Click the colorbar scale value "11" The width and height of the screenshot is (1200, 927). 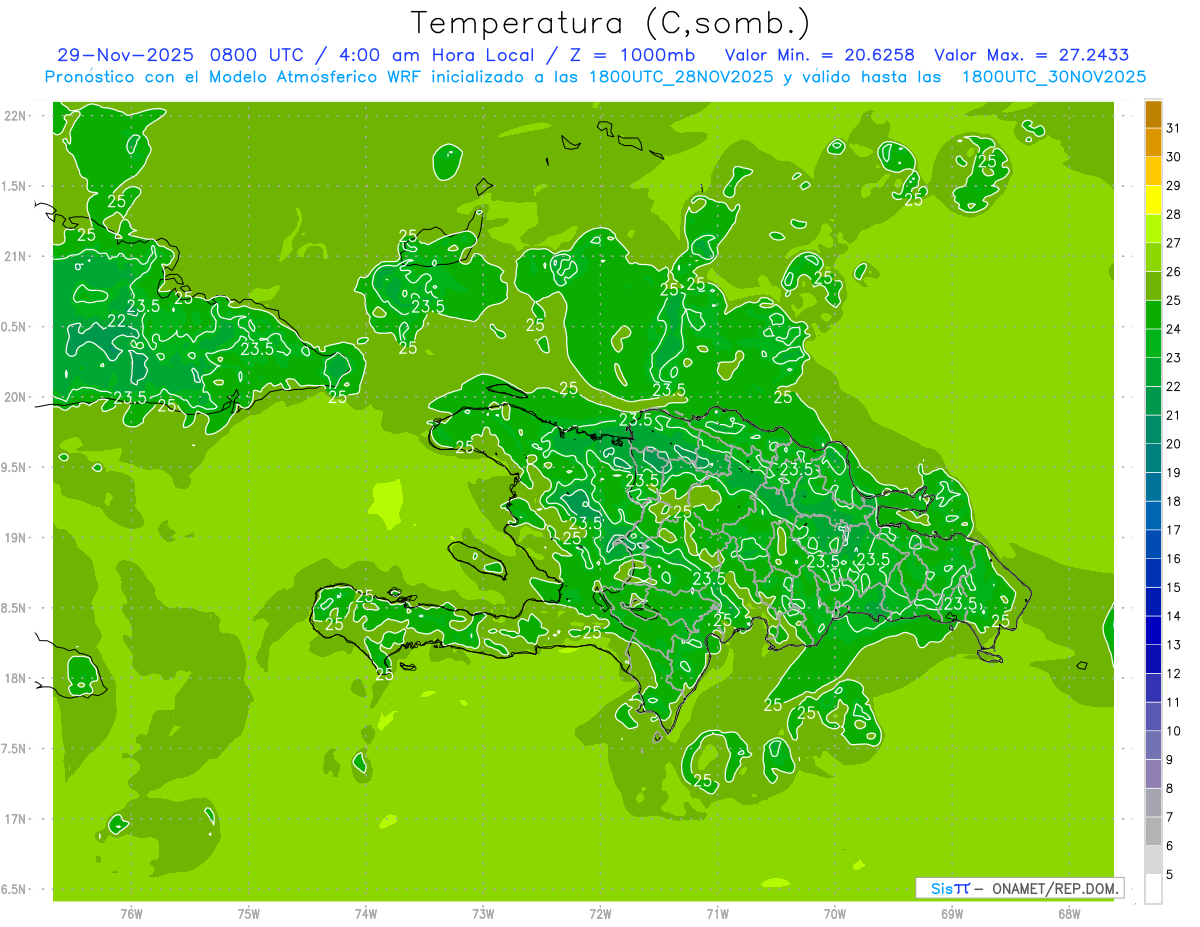1173,702
